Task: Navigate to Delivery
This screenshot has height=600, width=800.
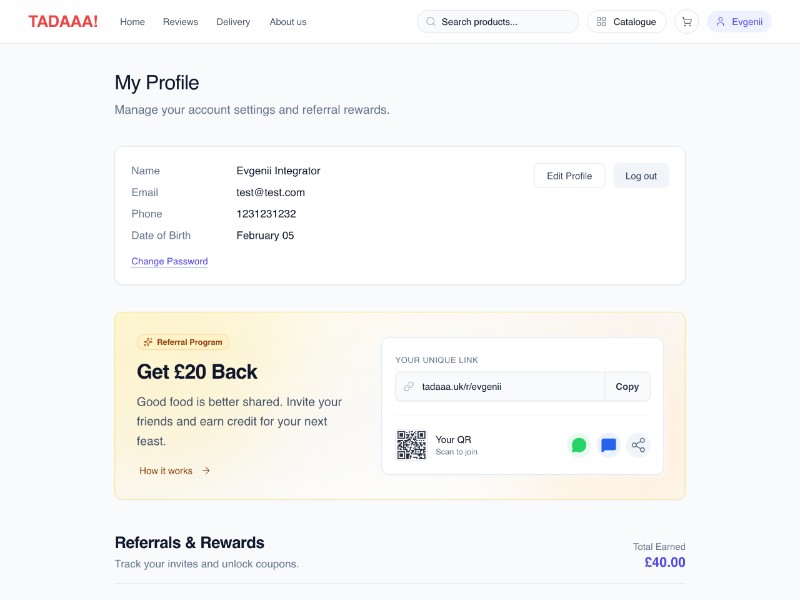Action: (x=233, y=22)
